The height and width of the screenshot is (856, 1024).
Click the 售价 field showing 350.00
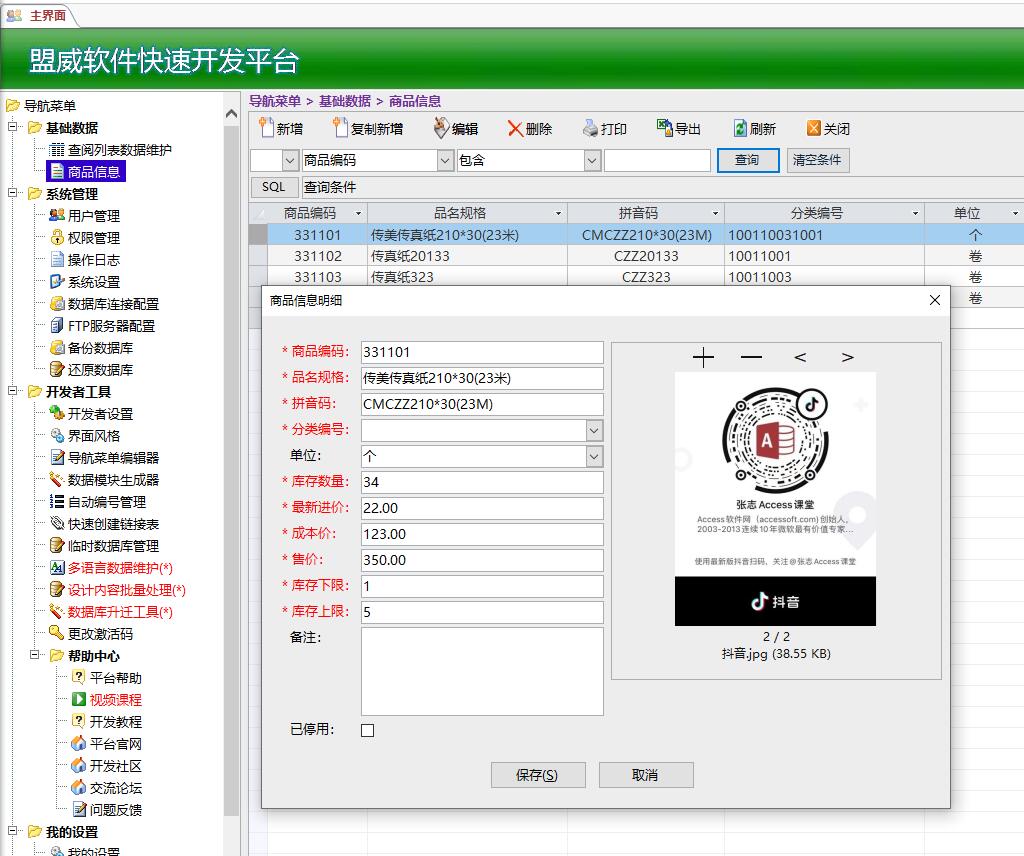click(x=482, y=560)
